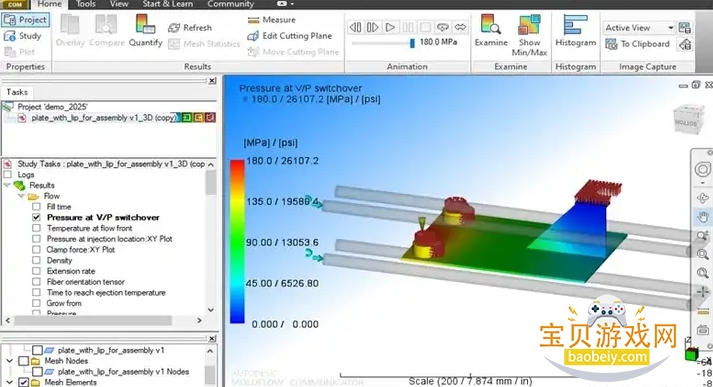
Task: Check Clamp force:XY Plot
Action: (x=36, y=250)
